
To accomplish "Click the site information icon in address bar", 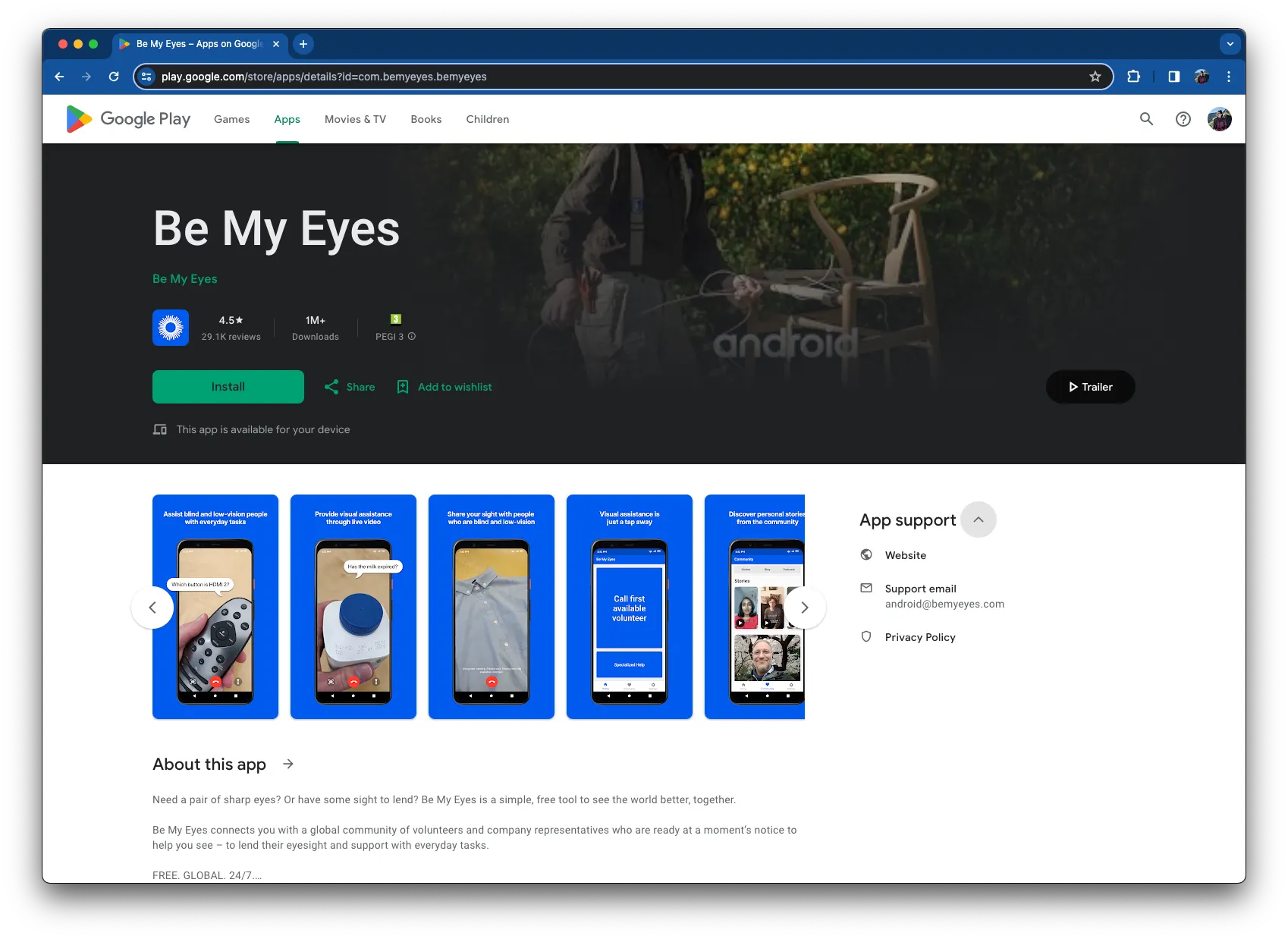I will [x=147, y=77].
